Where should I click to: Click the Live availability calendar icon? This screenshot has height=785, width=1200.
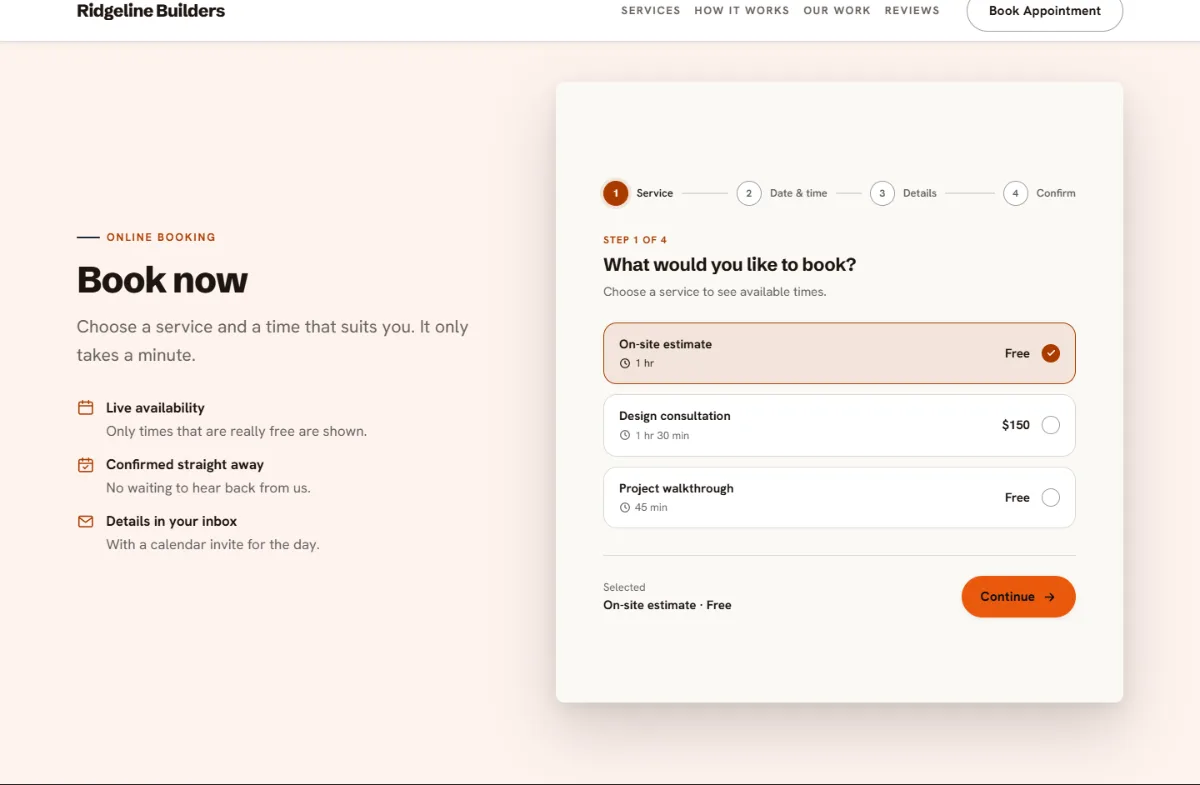point(86,408)
